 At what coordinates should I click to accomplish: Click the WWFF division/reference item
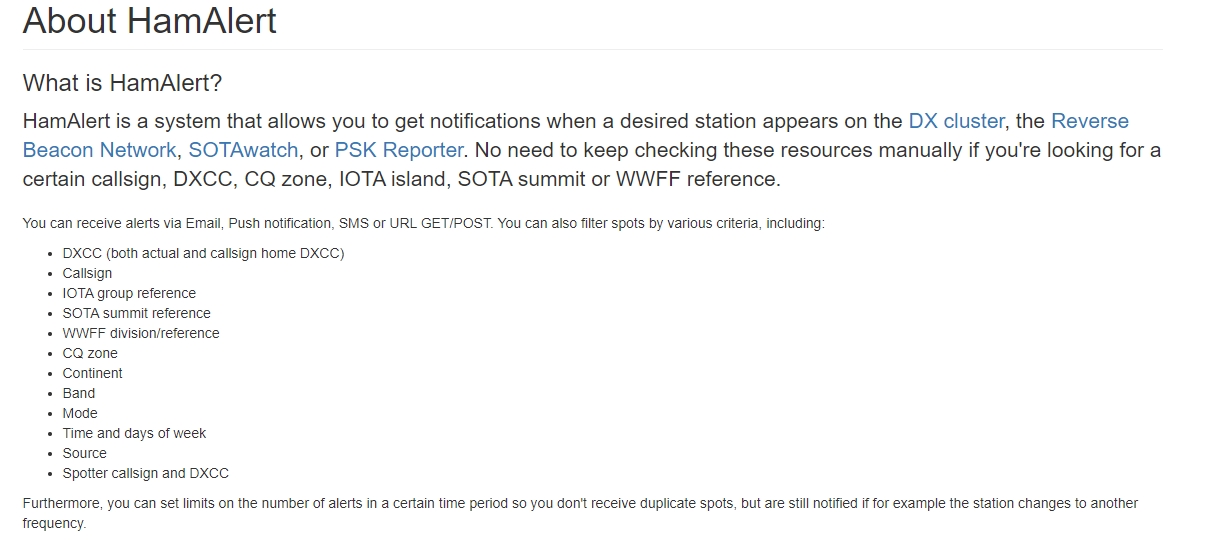(141, 333)
